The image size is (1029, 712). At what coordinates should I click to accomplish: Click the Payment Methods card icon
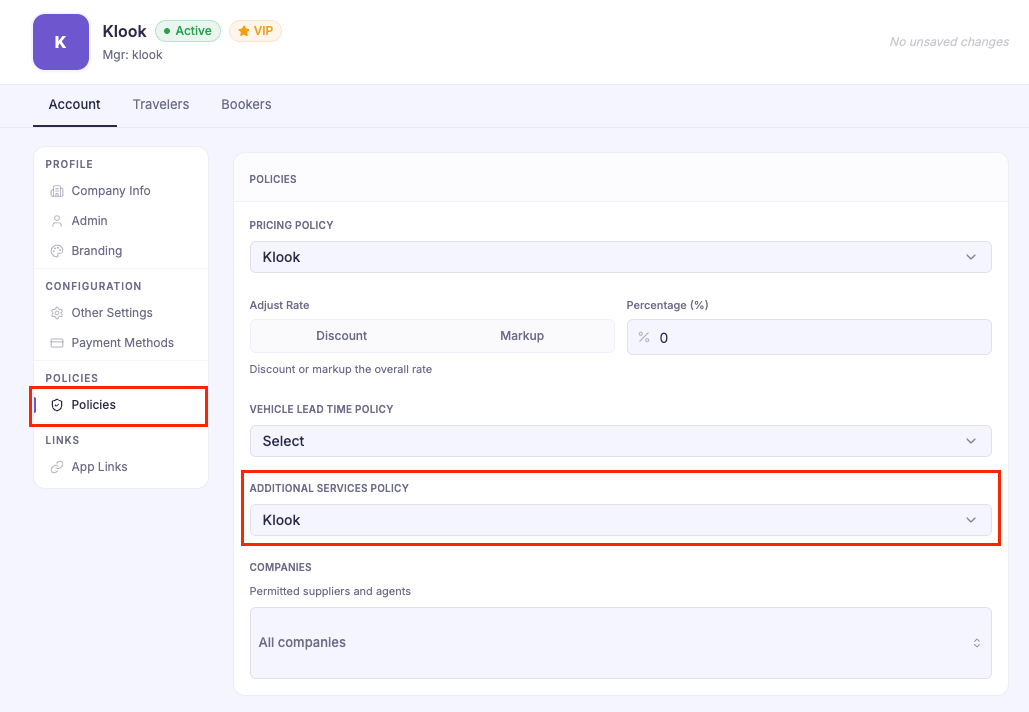[57, 343]
